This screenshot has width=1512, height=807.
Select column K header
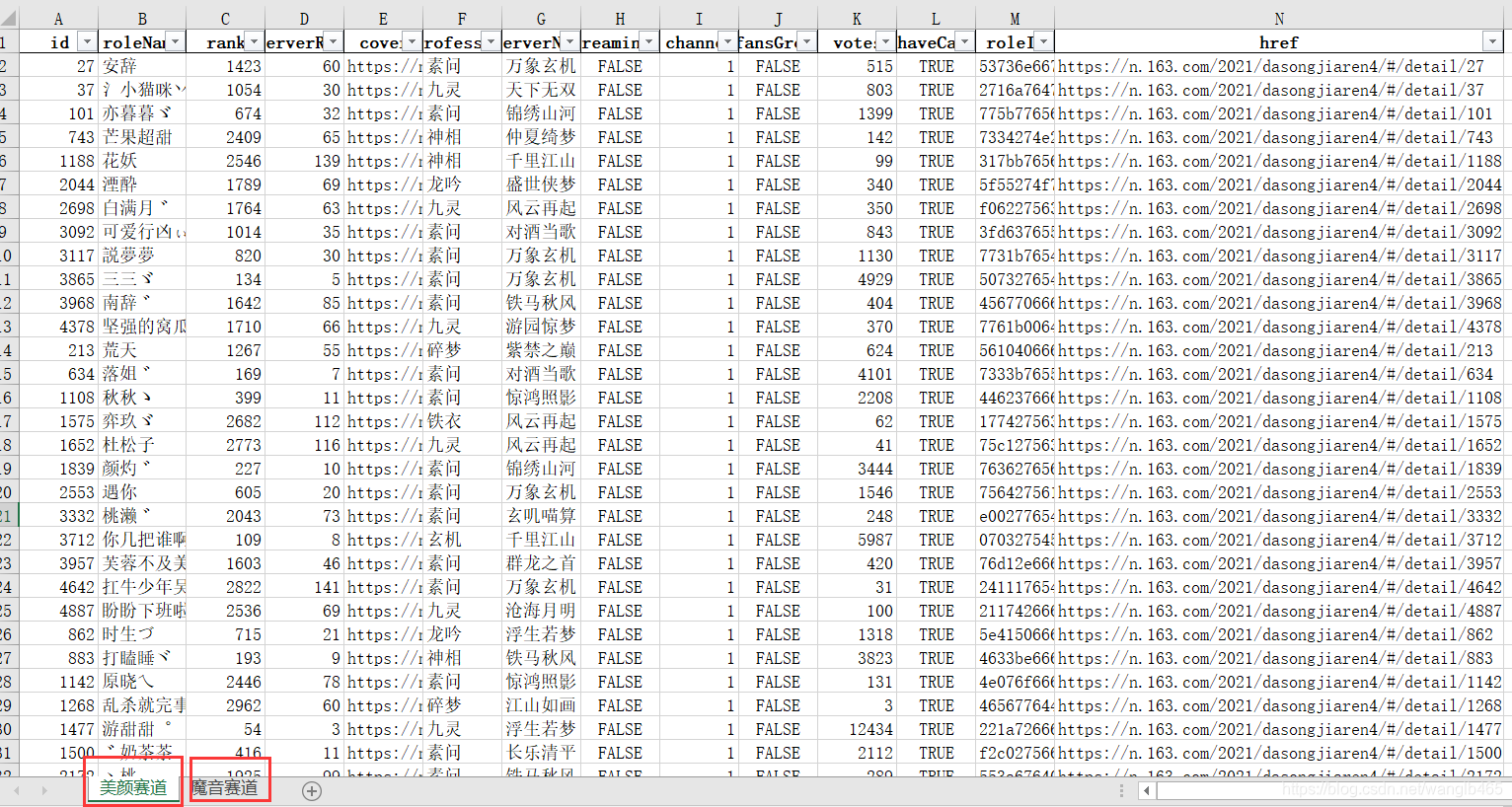[857, 19]
